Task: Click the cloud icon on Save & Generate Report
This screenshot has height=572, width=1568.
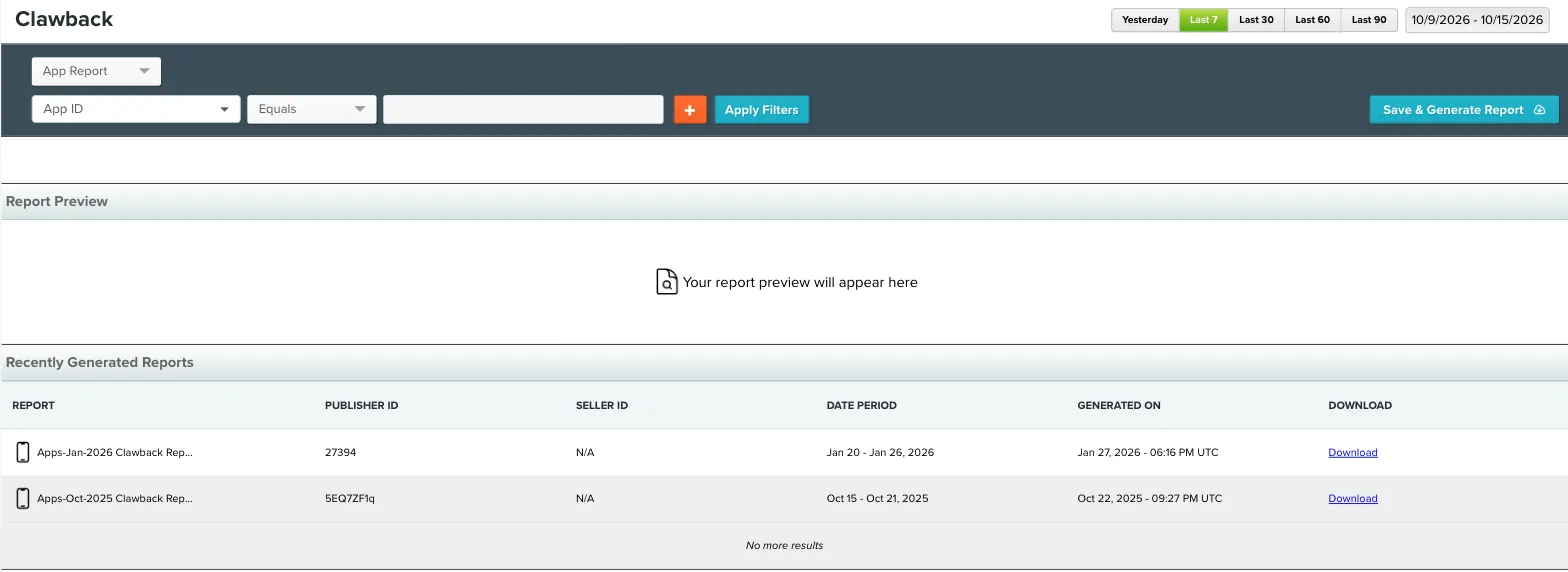Action: click(1539, 110)
